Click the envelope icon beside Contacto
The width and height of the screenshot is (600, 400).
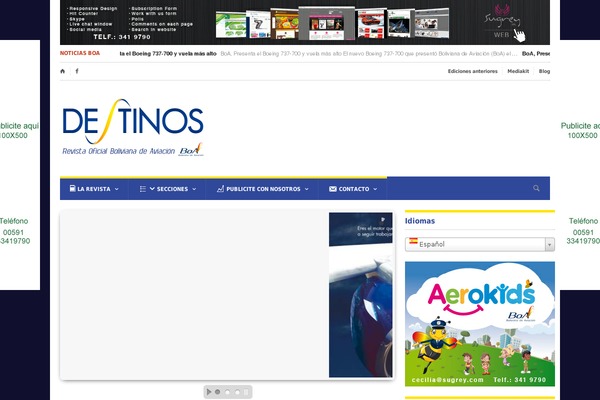[333, 189]
